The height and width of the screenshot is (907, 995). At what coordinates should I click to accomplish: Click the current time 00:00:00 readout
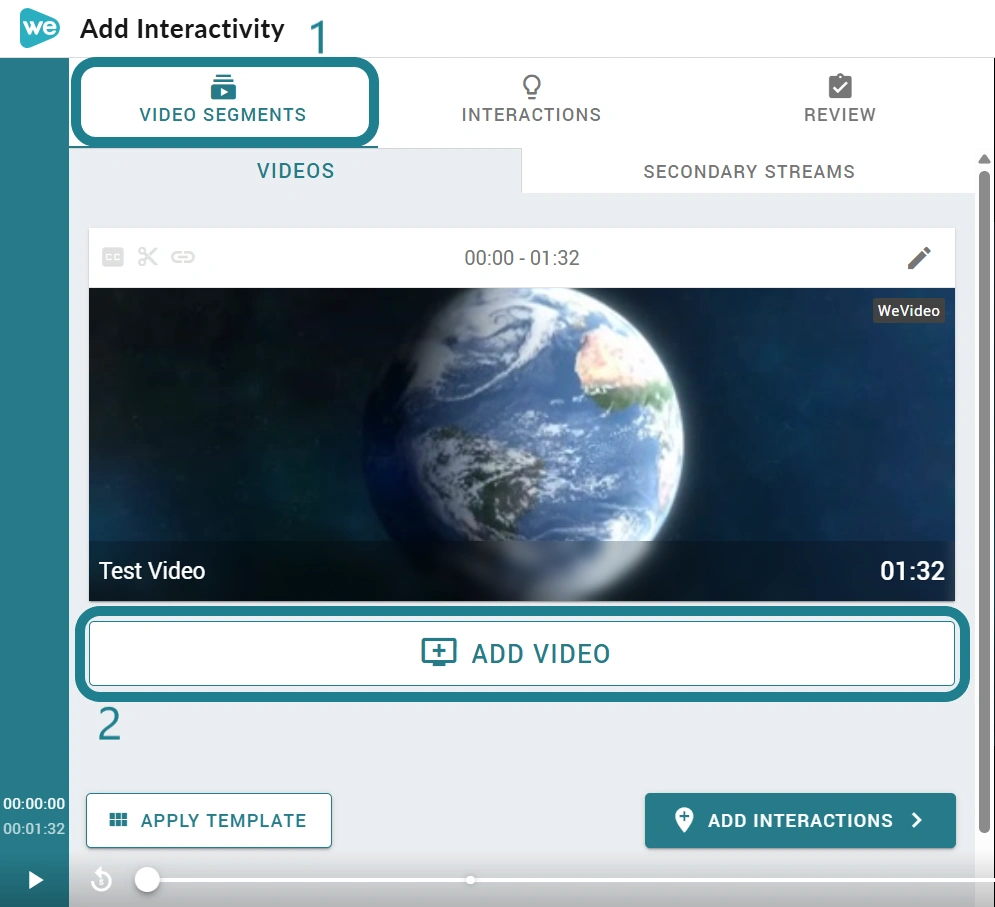click(34, 804)
